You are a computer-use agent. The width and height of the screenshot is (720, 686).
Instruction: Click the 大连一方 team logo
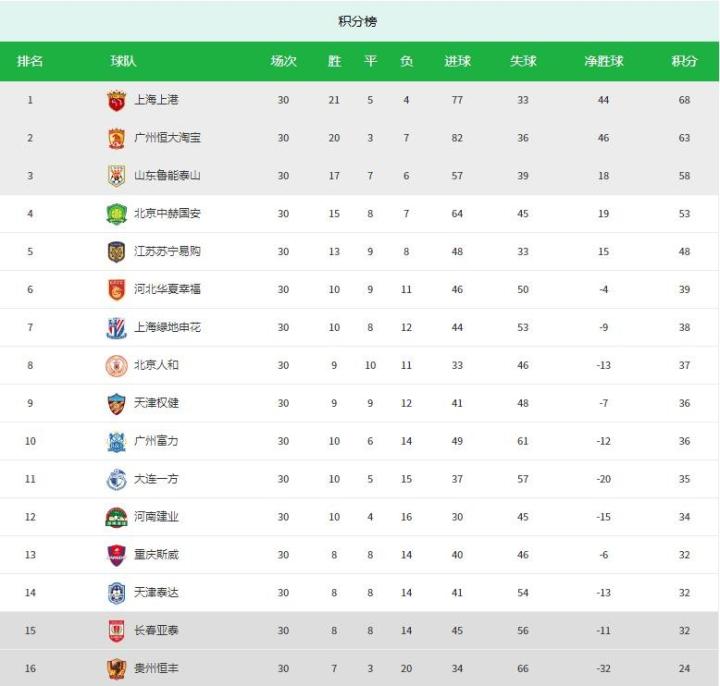pyautogui.click(x=117, y=480)
